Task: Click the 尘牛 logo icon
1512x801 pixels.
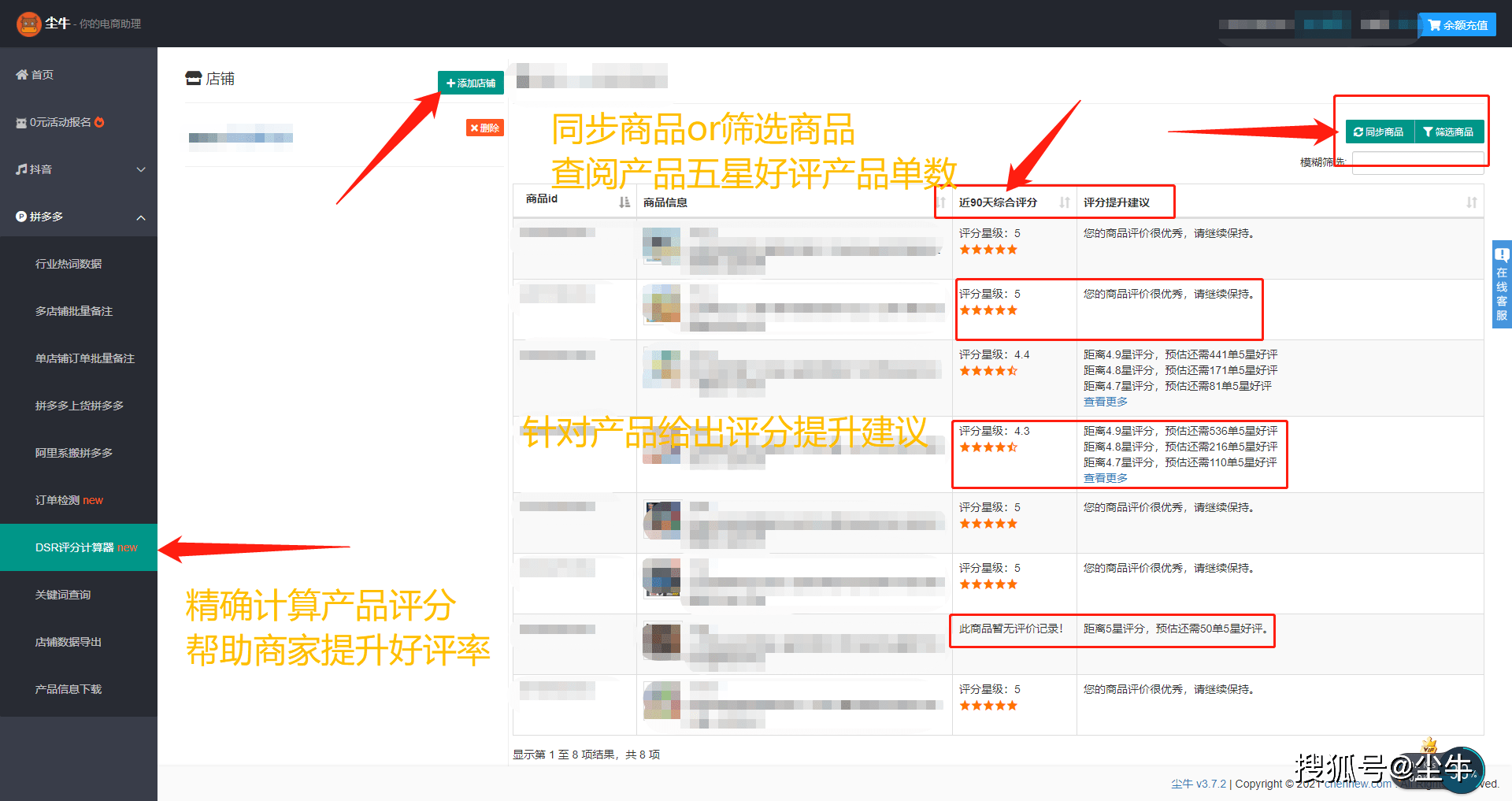Action: point(29,24)
